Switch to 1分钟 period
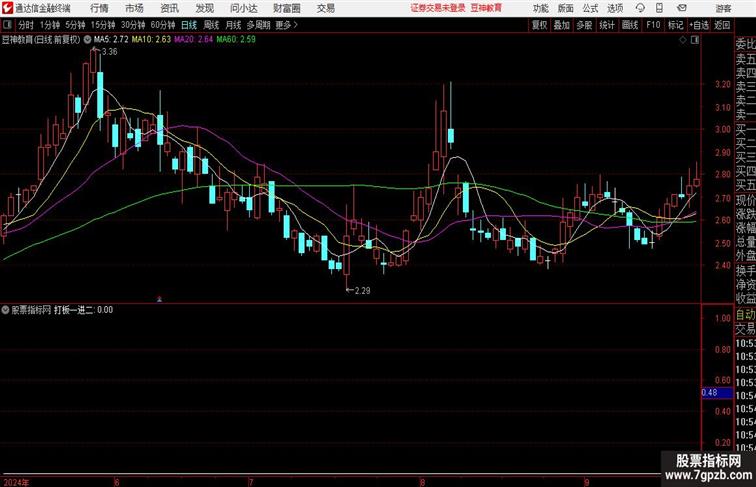The image size is (756, 487). pyautogui.click(x=50, y=25)
